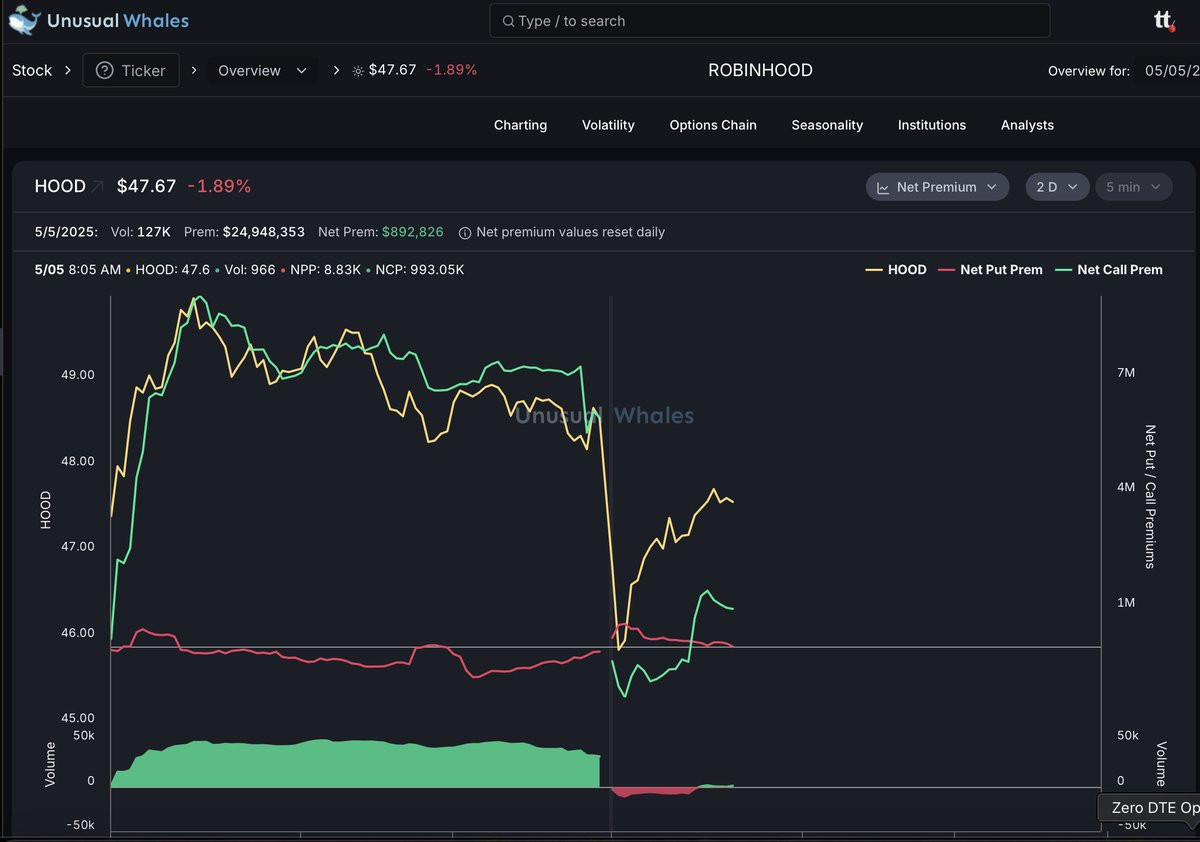
Task: Toggle the HOOD legend series
Action: (x=896, y=270)
